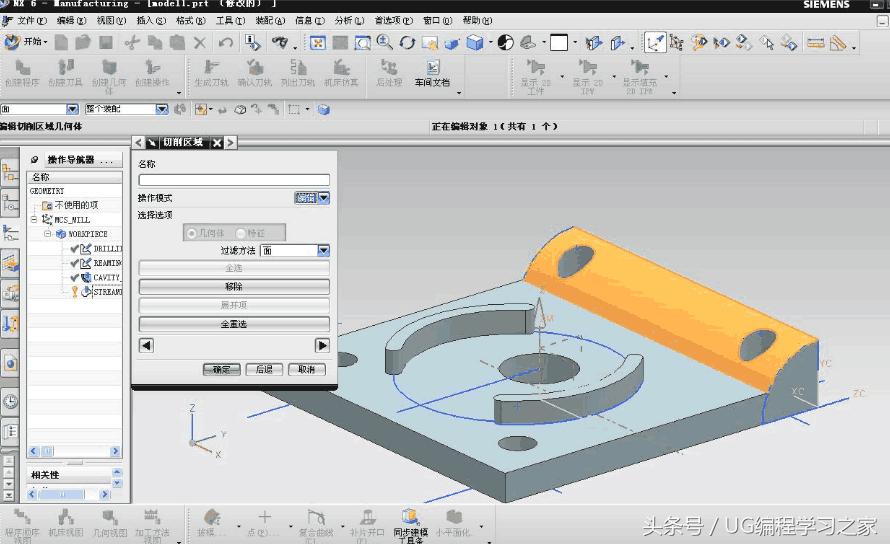Click the Zoom magnifier icon
890x544 pixels.
[x=384, y=42]
